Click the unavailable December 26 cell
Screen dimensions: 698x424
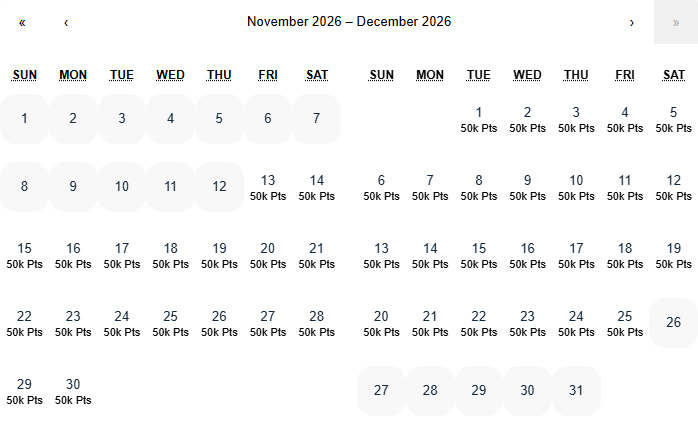pos(674,323)
